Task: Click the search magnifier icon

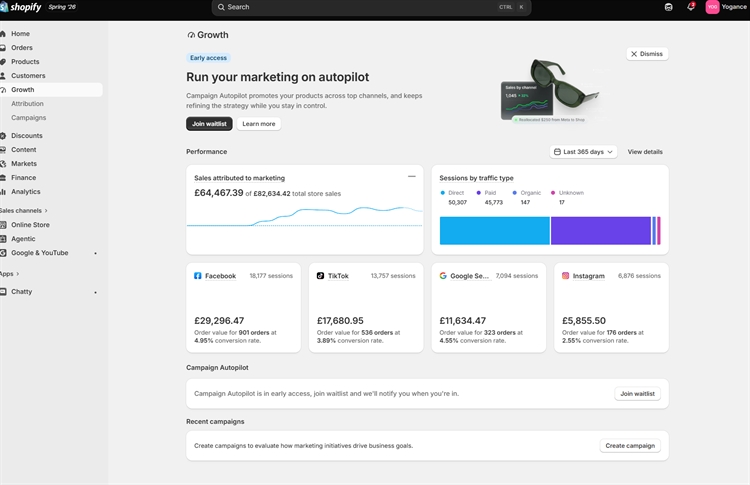Action: click(221, 7)
